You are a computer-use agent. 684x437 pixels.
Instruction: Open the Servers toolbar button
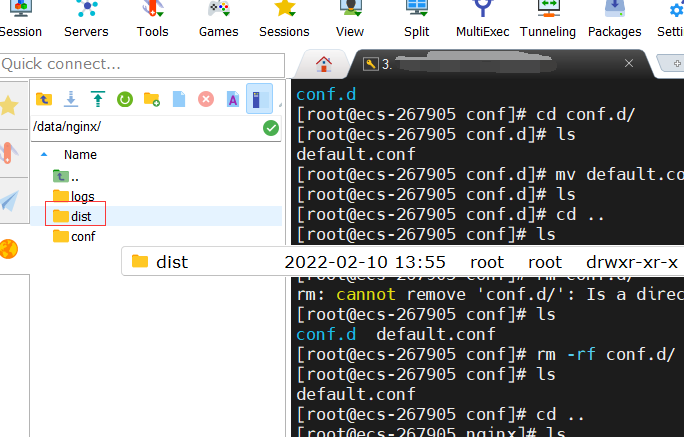[86, 20]
